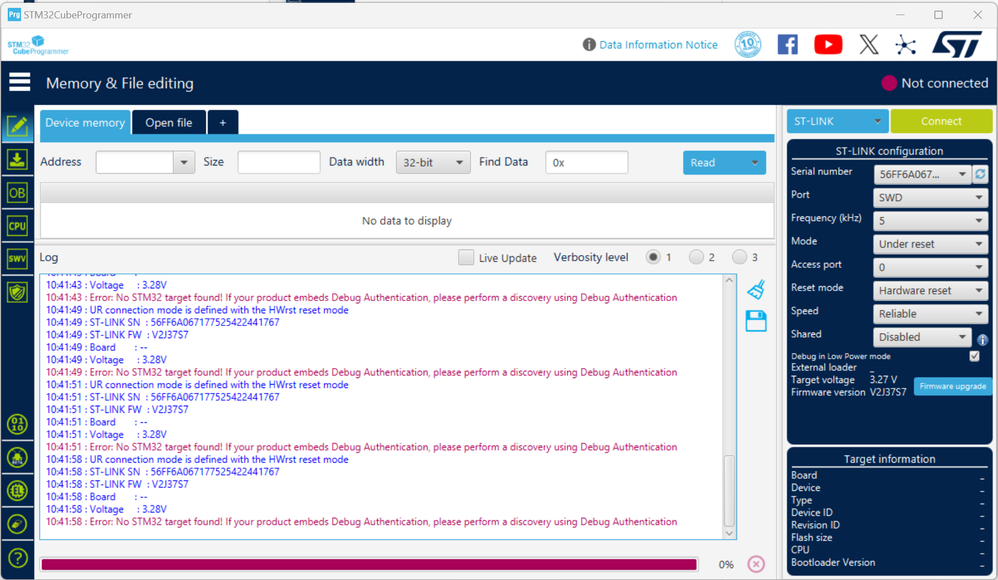Select verbosity level 1
The image size is (998, 580).
tap(653, 257)
